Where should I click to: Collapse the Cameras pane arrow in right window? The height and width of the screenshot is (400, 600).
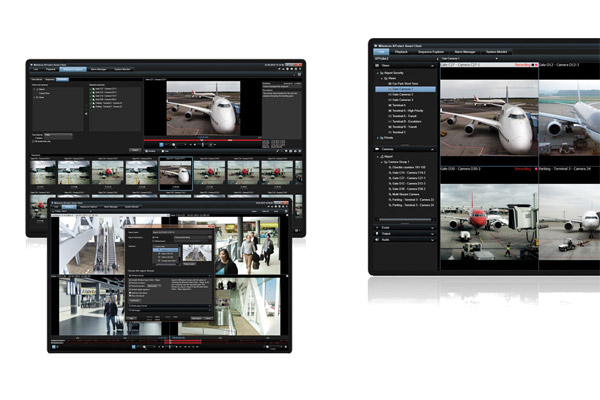432,149
